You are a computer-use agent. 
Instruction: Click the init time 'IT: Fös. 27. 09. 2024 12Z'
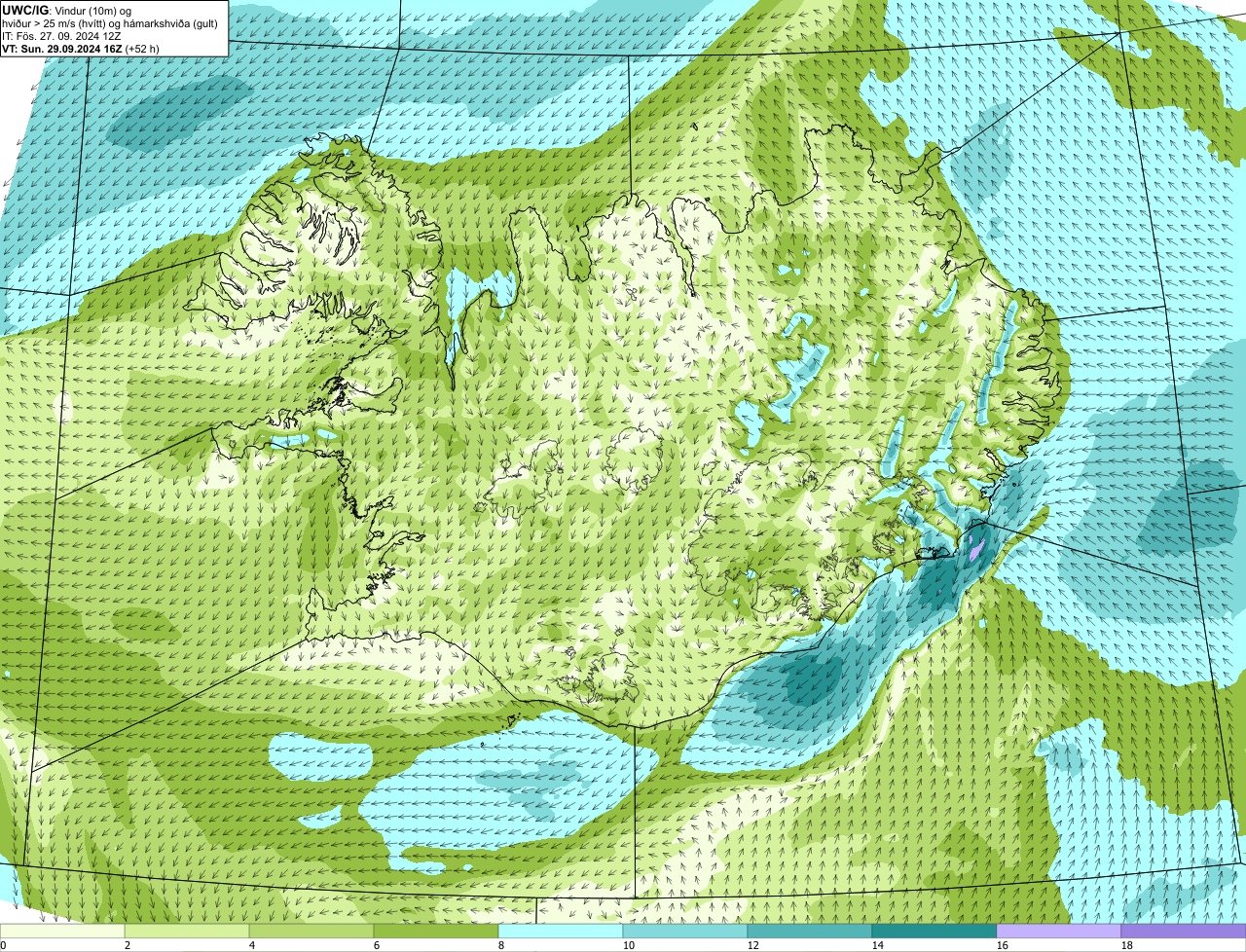pos(61,35)
